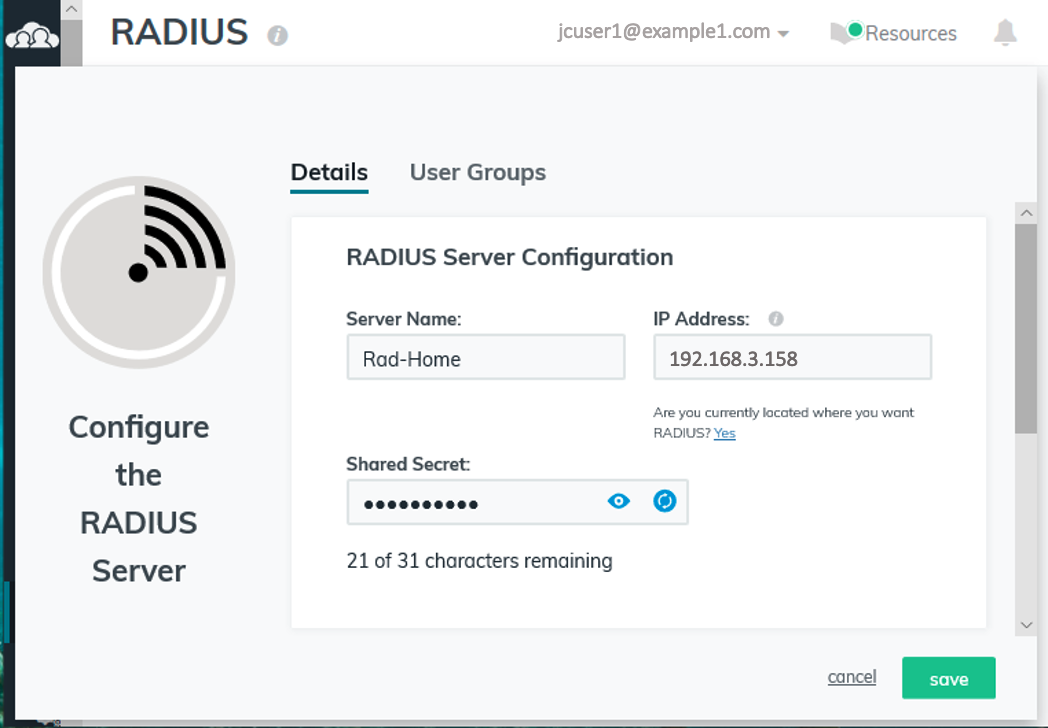Open the notifications bell
Viewport: 1048px width, 728px height.
pos(1005,33)
